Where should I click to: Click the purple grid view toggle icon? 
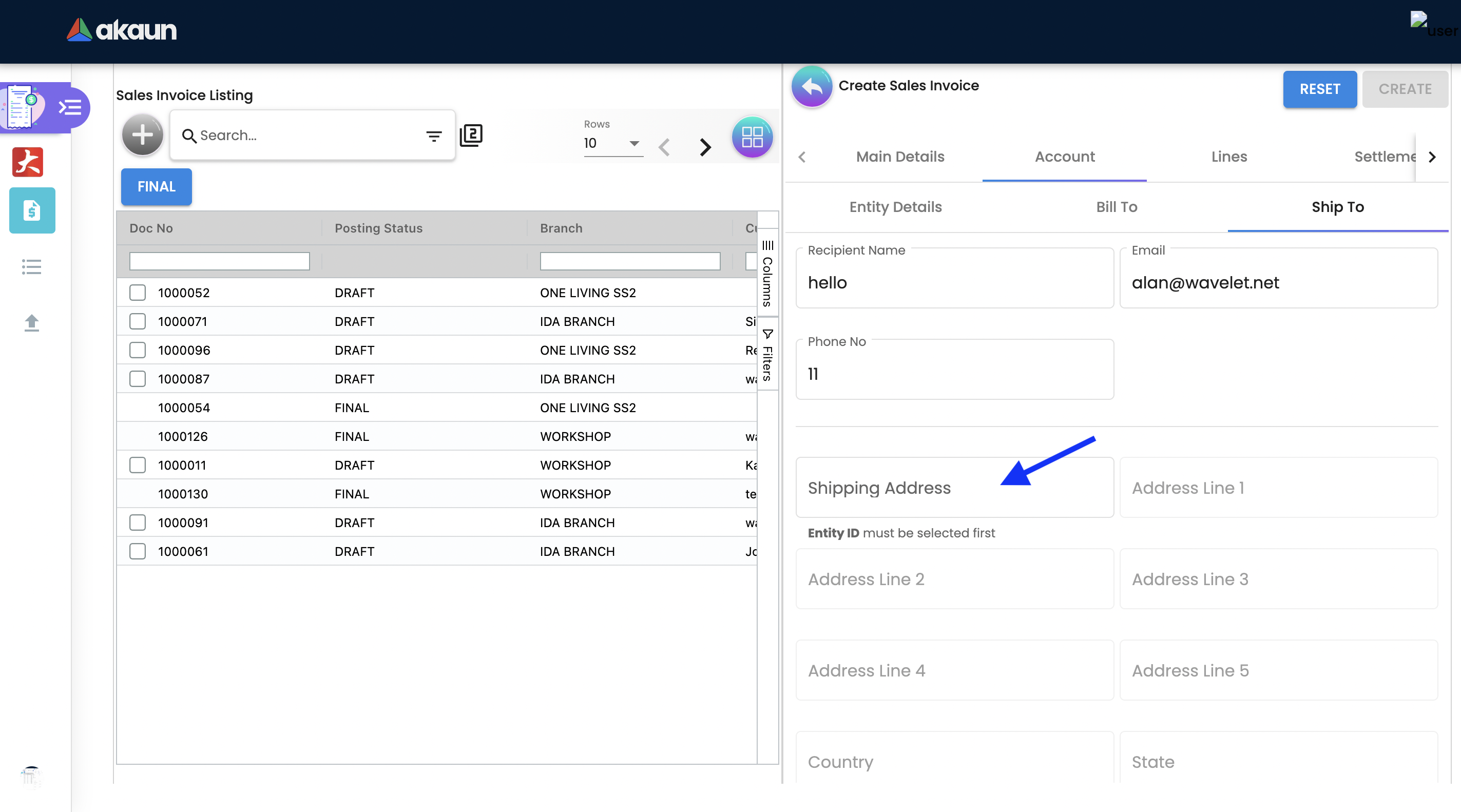pyautogui.click(x=752, y=137)
